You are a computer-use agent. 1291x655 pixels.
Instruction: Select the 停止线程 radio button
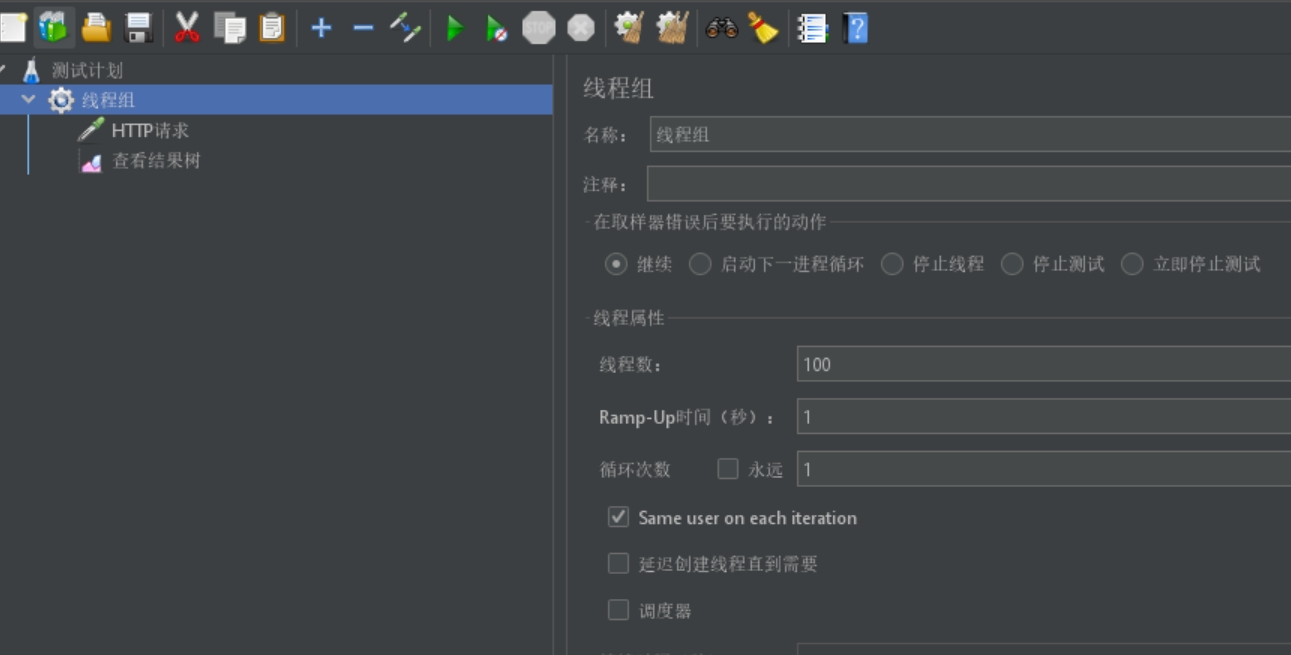click(x=892, y=264)
